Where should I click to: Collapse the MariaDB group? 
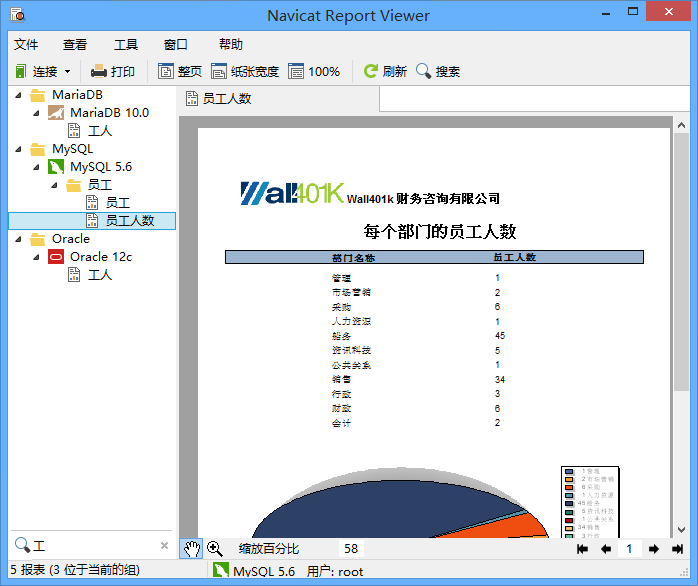click(18, 95)
